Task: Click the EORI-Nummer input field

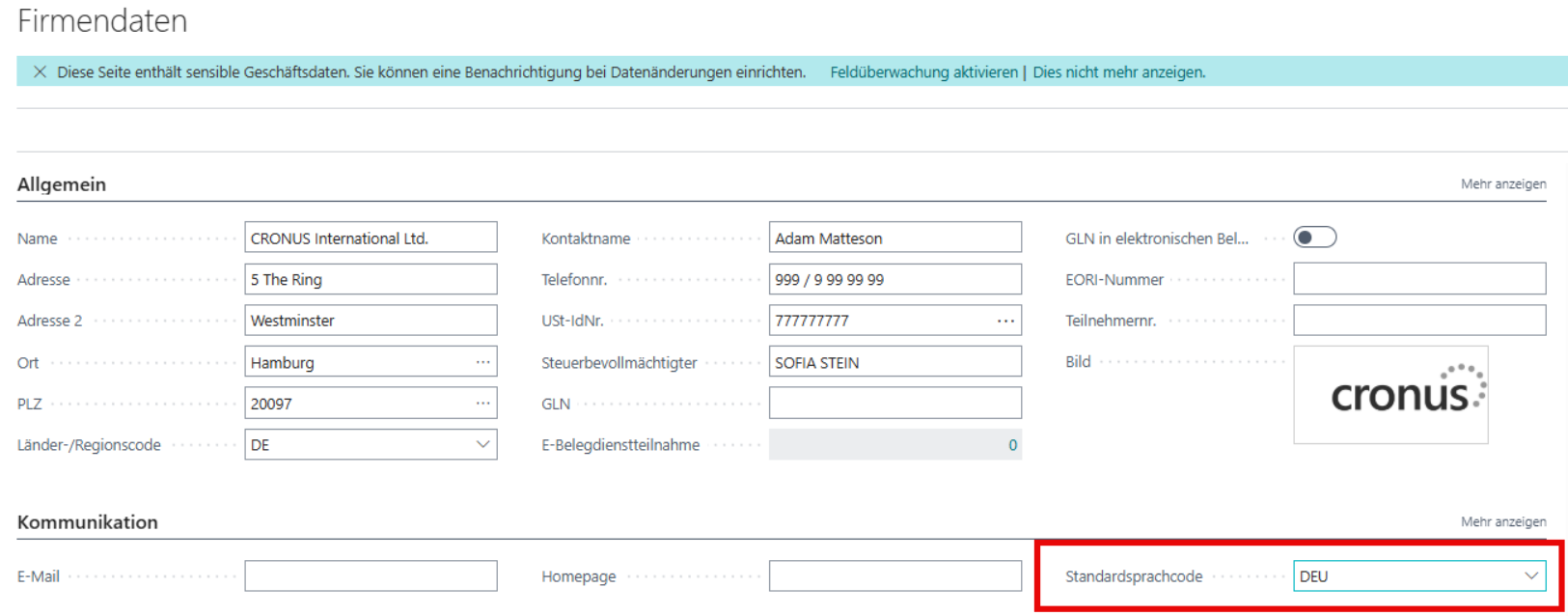Action: click(x=1419, y=279)
